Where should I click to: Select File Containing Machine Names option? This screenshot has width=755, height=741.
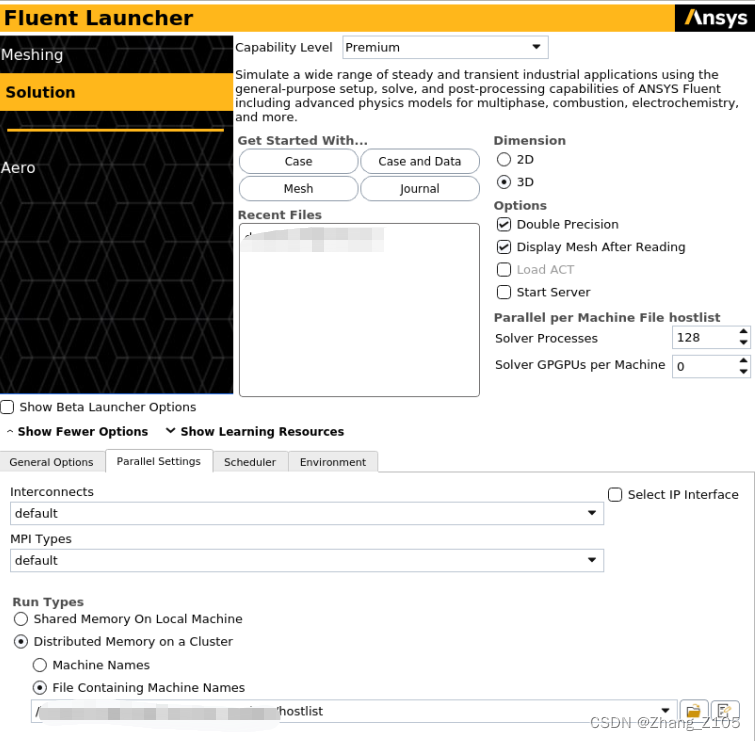[x=39, y=688]
